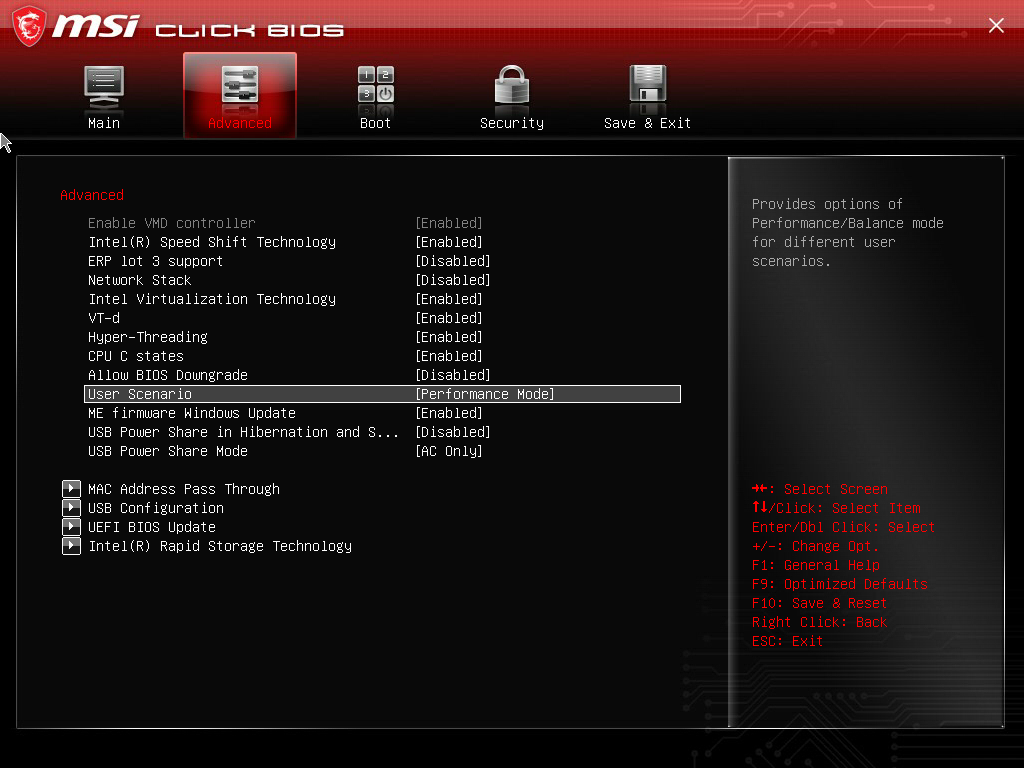Expand arrow icon beside UEFI BIOS Update
This screenshot has width=1024, height=768.
[x=71, y=526]
